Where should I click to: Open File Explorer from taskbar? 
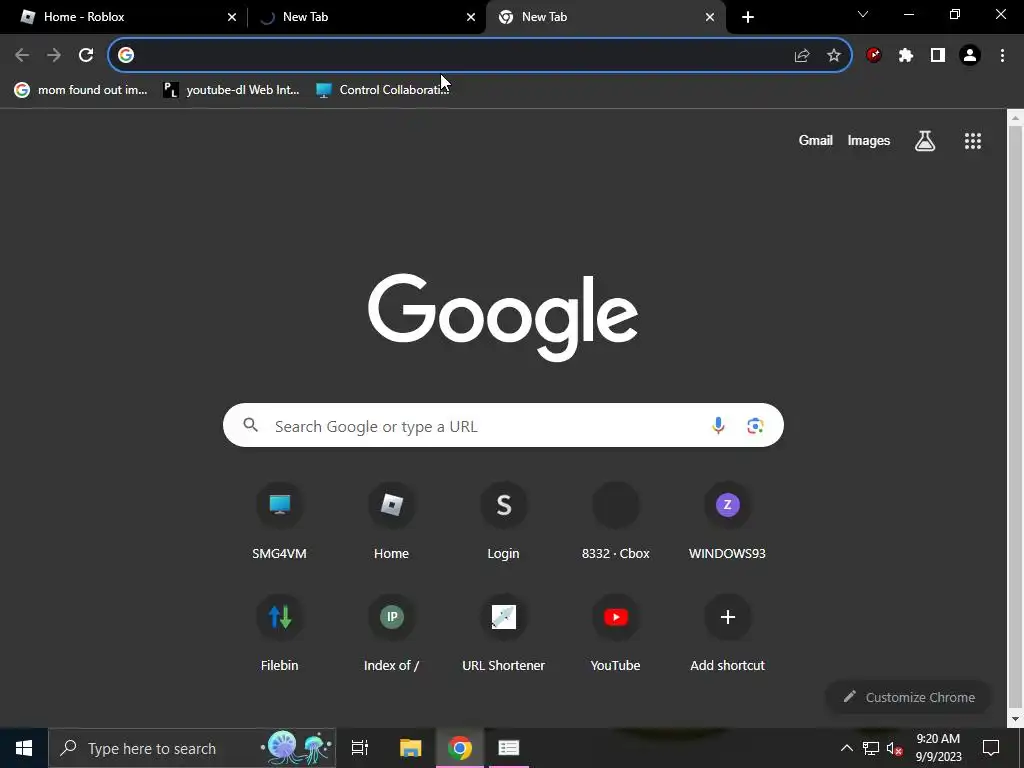410,748
